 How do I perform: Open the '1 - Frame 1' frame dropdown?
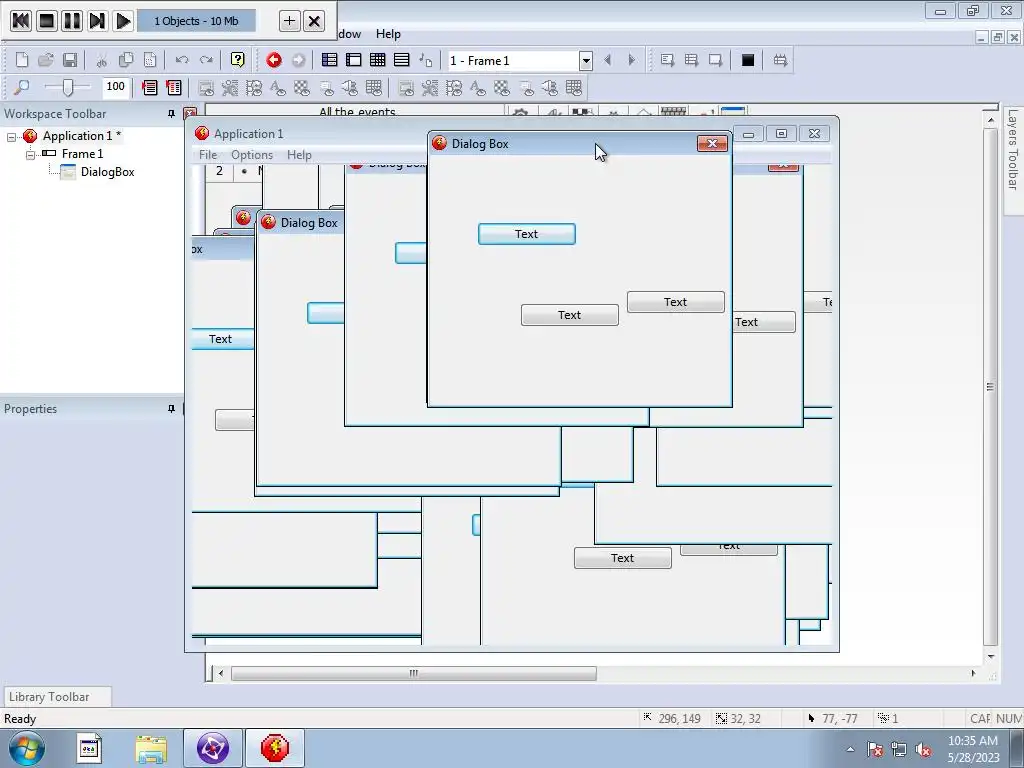coord(586,61)
